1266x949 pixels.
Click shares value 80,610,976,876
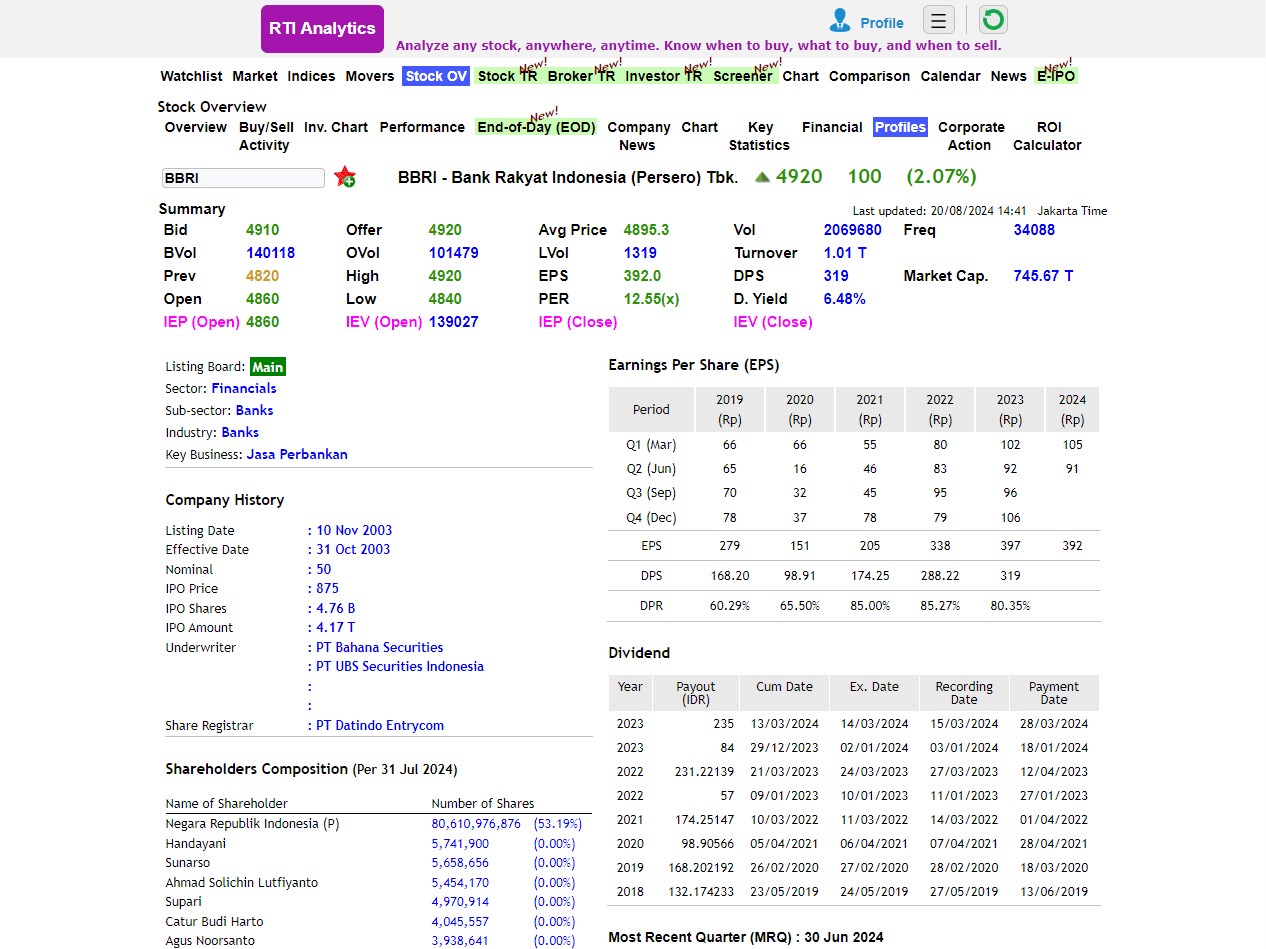pyautogui.click(x=476, y=824)
